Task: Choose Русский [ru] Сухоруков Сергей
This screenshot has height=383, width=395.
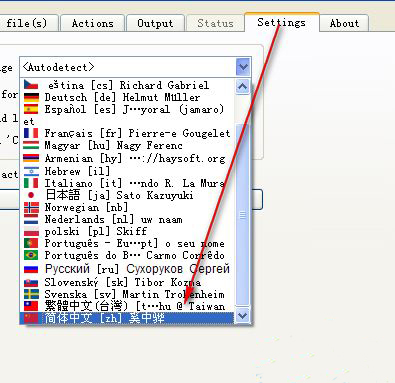Action: [x=128, y=269]
